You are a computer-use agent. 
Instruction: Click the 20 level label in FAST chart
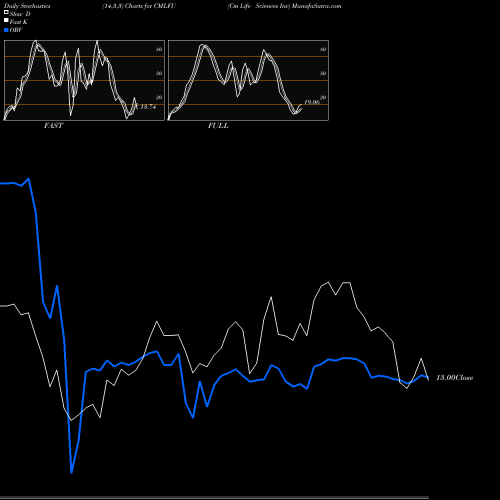coord(159,97)
